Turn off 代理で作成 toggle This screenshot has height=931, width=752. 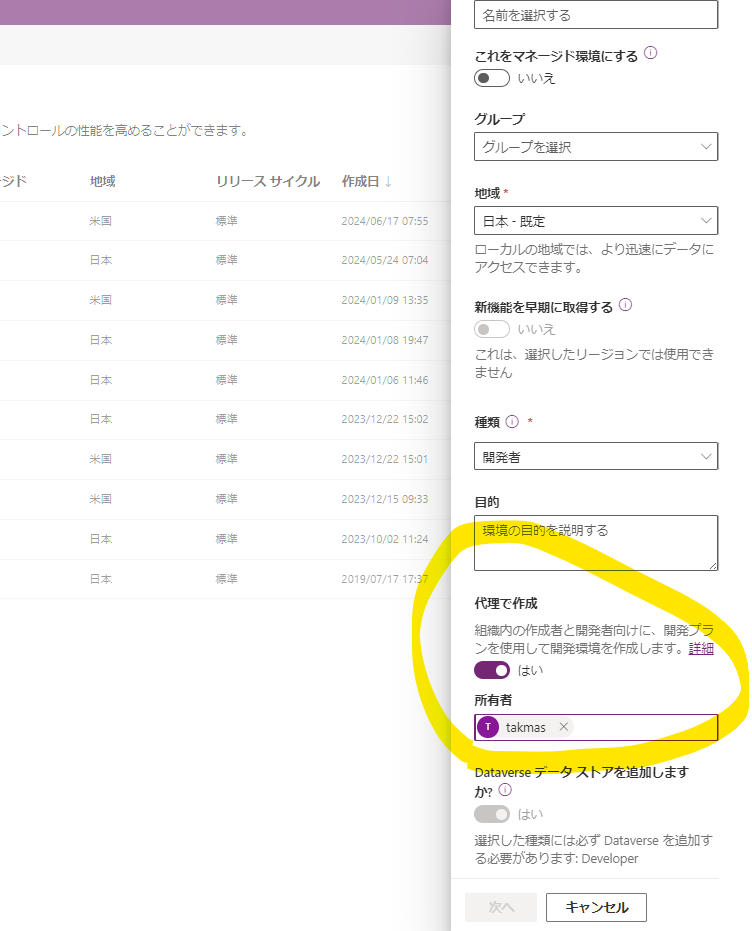point(491,670)
